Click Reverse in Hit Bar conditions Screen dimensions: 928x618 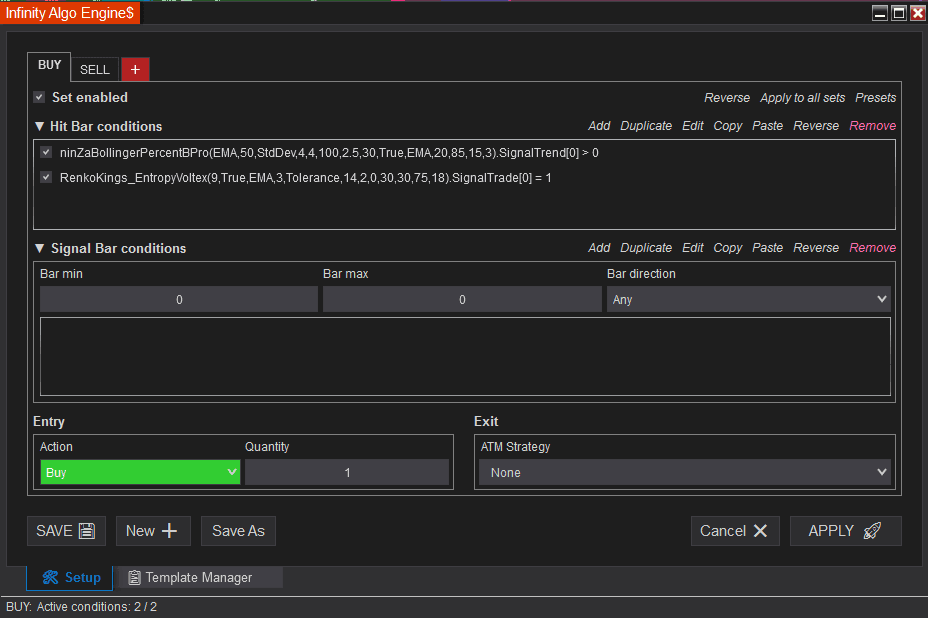click(x=816, y=126)
